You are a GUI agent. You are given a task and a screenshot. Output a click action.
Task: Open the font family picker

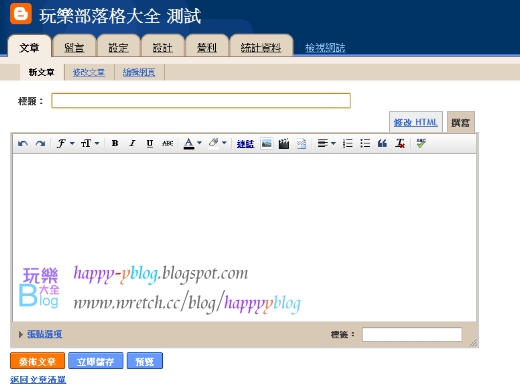(x=65, y=143)
